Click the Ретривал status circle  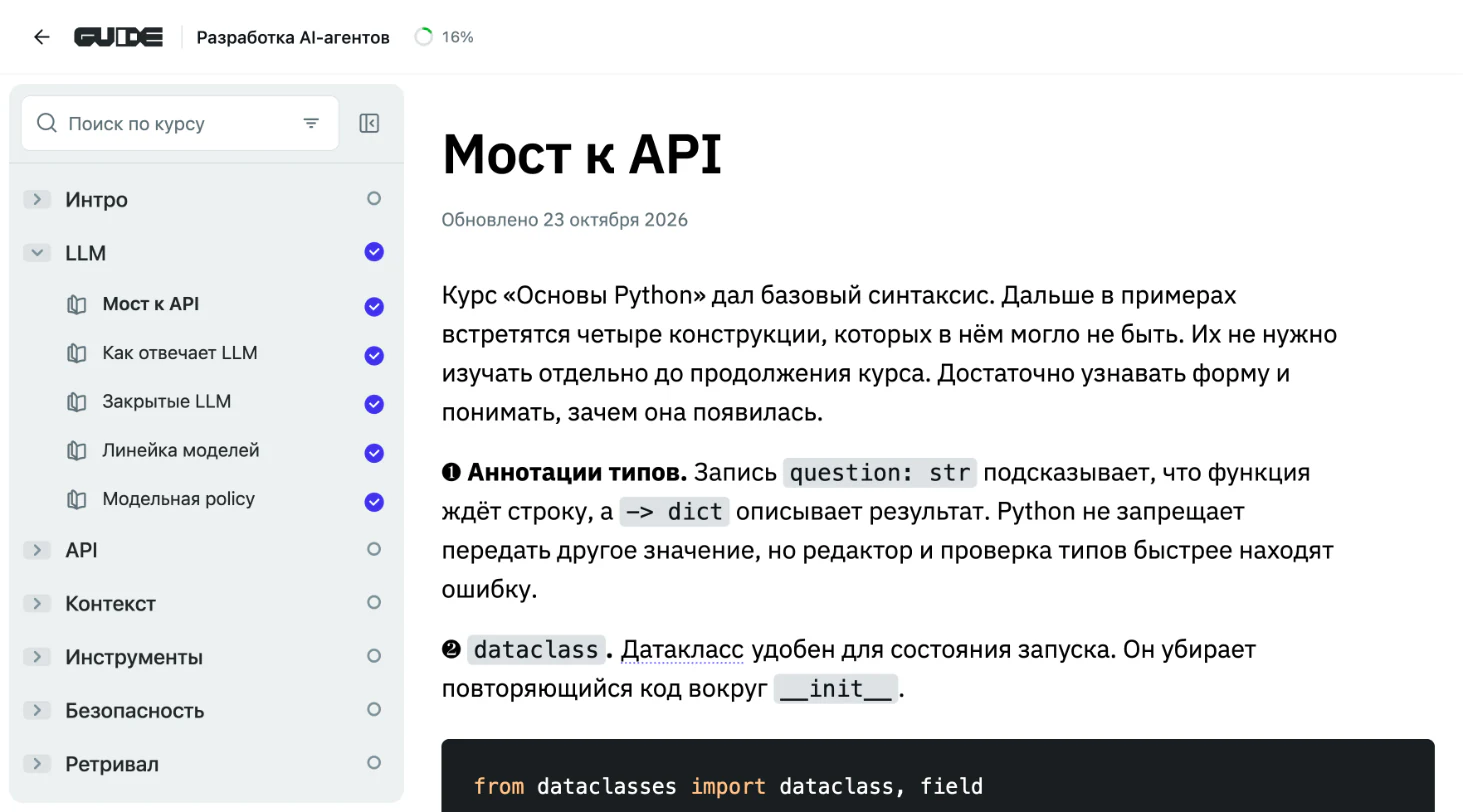point(374,763)
